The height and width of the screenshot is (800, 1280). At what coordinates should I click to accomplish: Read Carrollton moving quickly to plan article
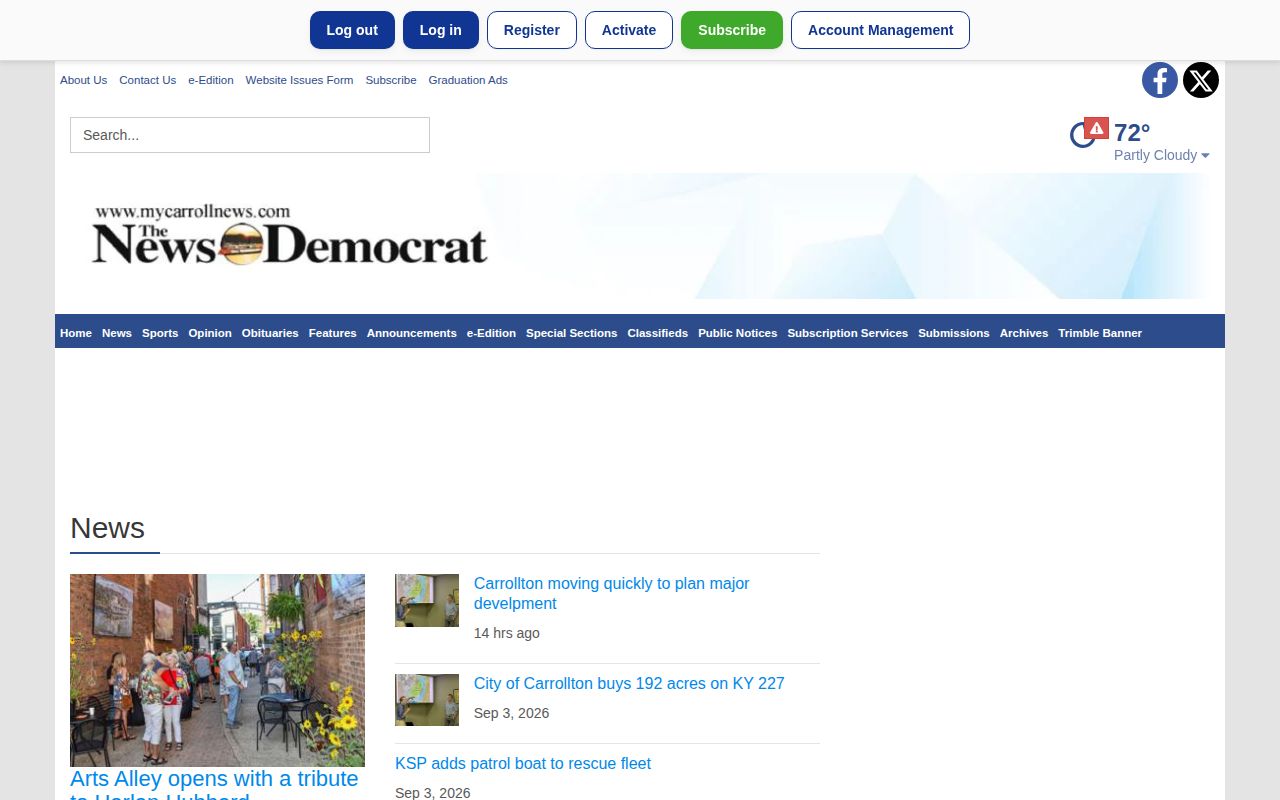(611, 593)
